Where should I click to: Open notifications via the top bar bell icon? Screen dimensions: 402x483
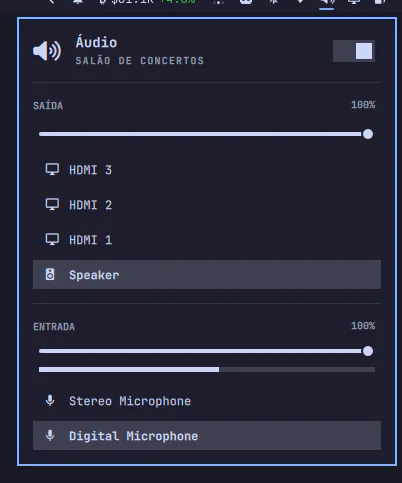[x=78, y=2]
